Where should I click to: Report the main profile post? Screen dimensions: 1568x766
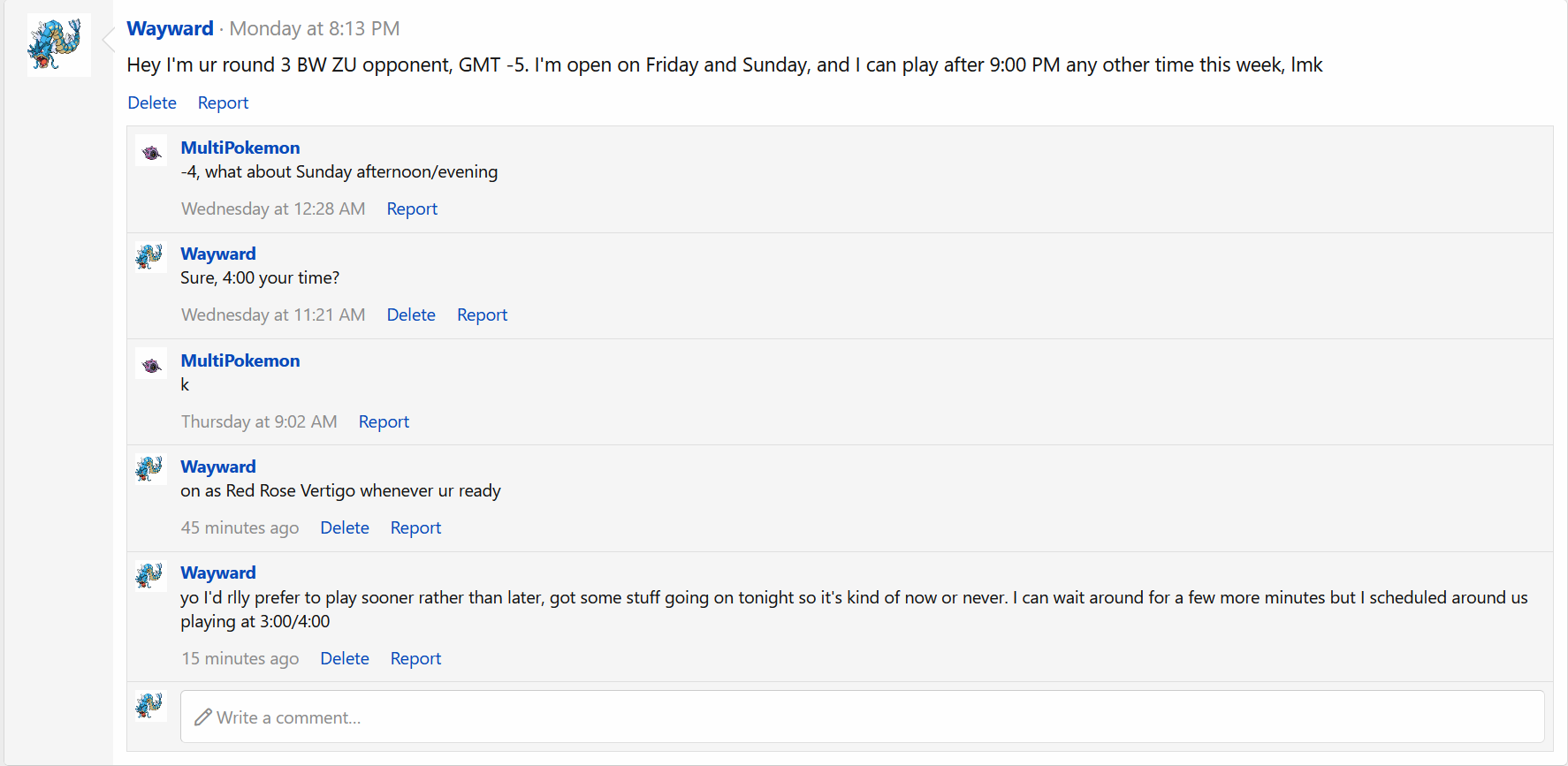223,102
